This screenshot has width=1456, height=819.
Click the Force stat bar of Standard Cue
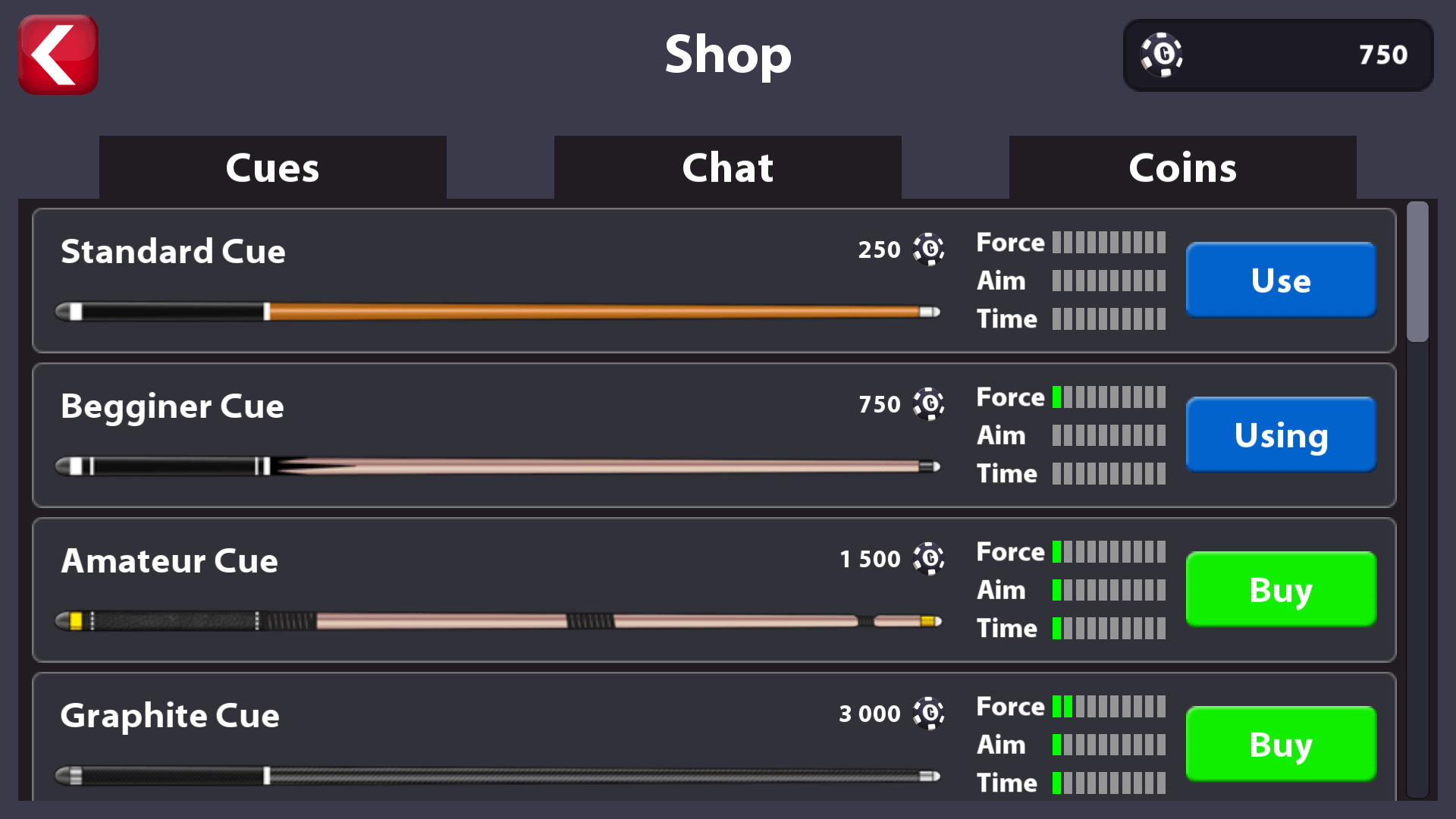coord(1109,242)
